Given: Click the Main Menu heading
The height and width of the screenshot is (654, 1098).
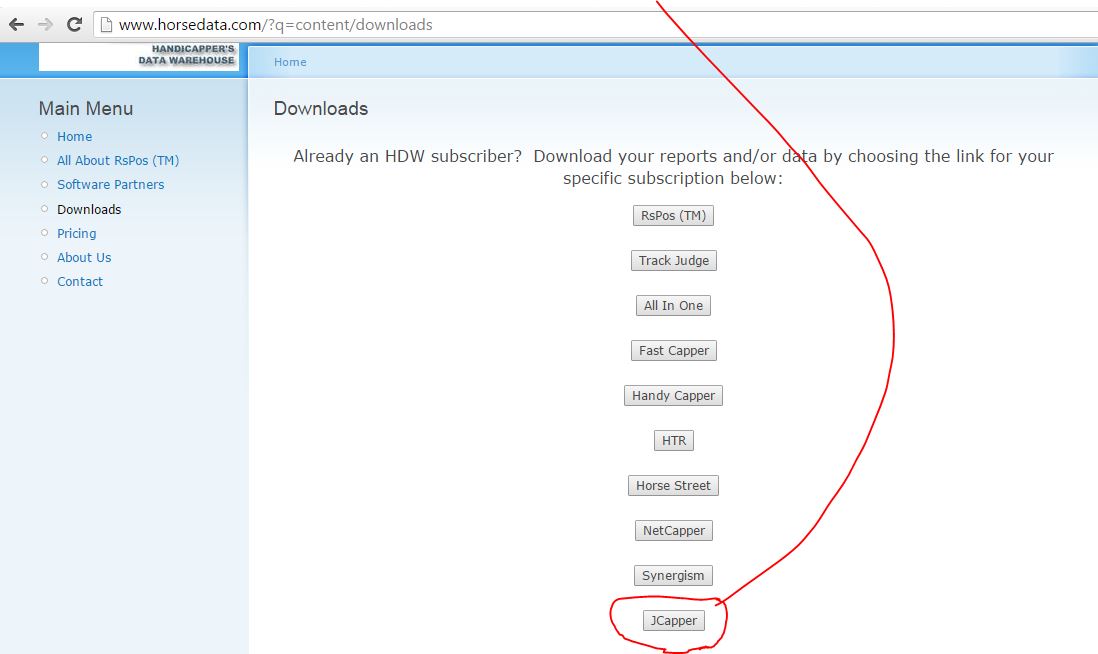Looking at the screenshot, I should click(86, 109).
